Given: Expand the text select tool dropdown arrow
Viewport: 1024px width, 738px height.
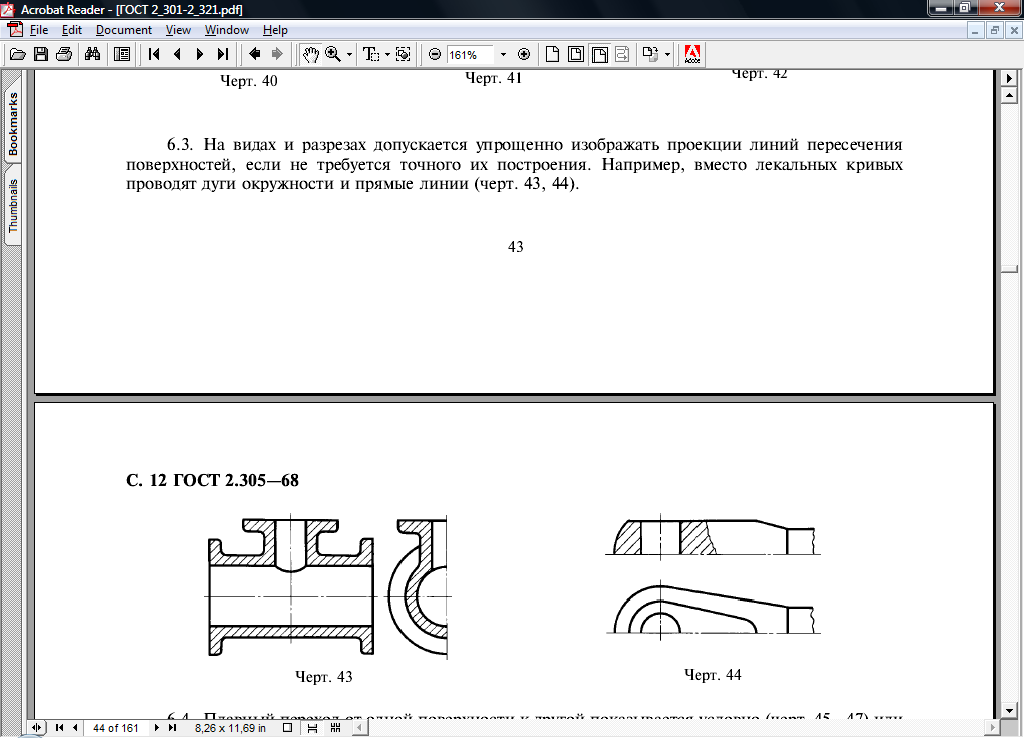Looking at the screenshot, I should click(387, 55).
